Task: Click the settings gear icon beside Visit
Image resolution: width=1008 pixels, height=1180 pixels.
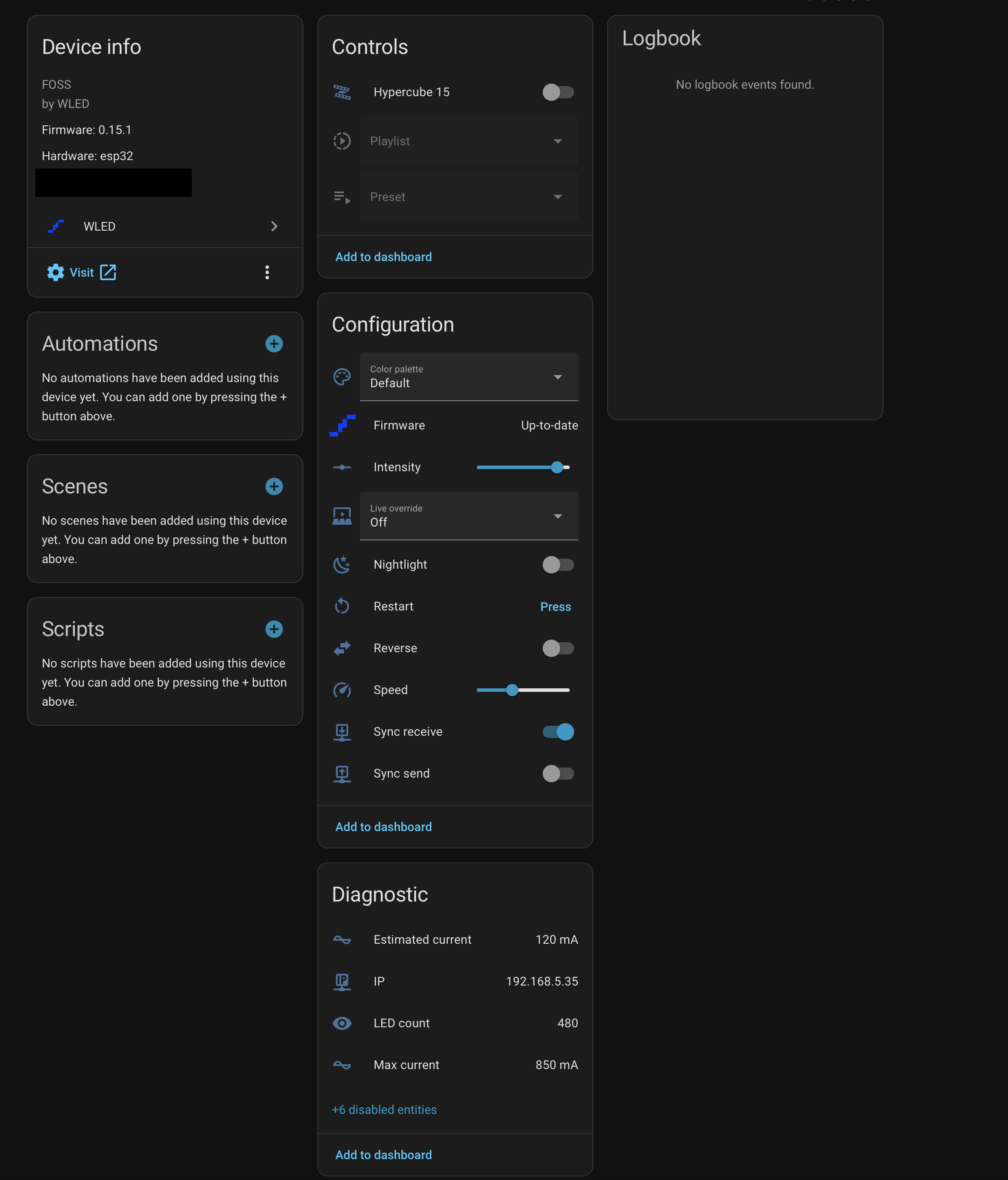Action: point(55,272)
